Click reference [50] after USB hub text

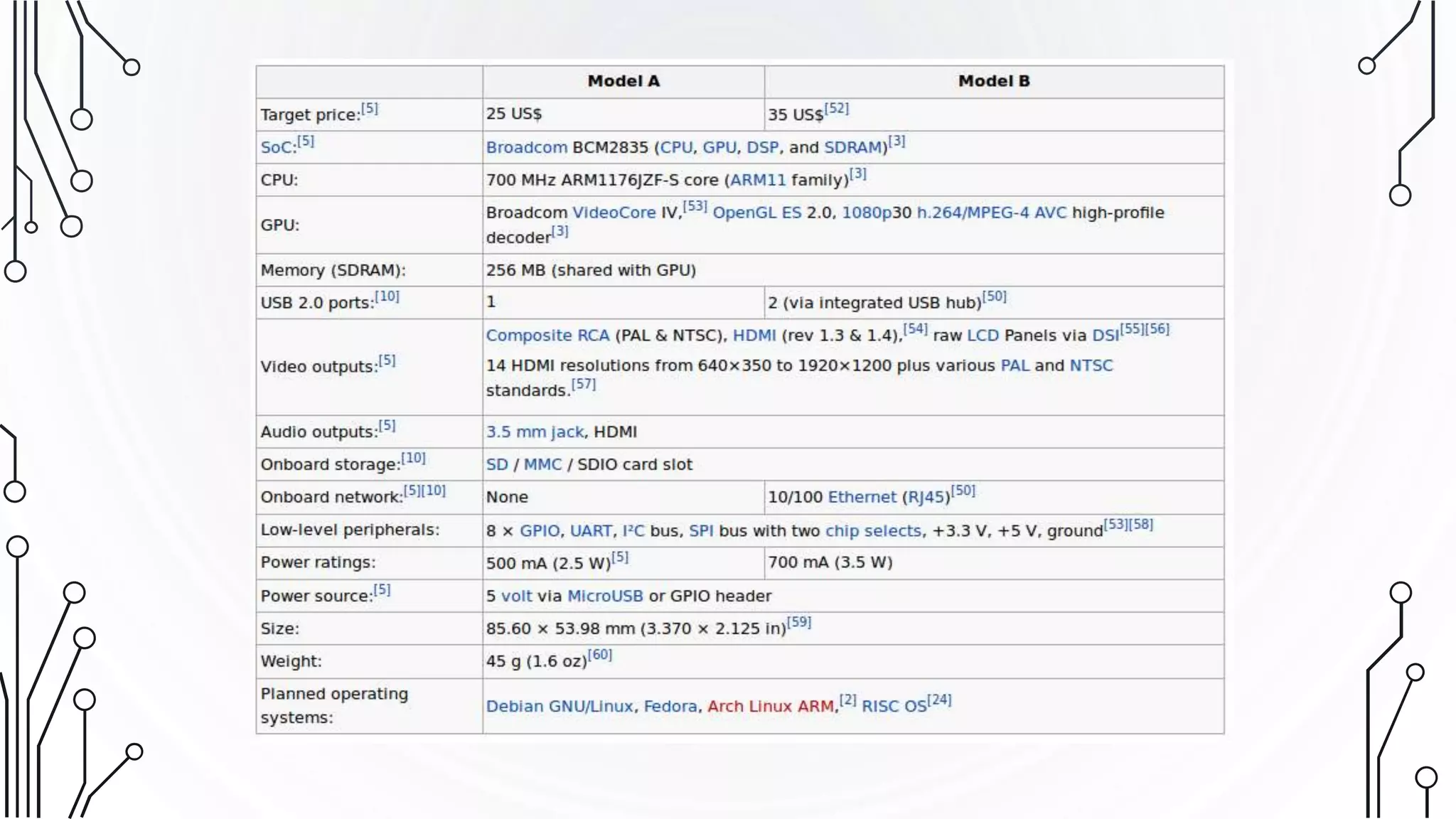click(x=995, y=296)
